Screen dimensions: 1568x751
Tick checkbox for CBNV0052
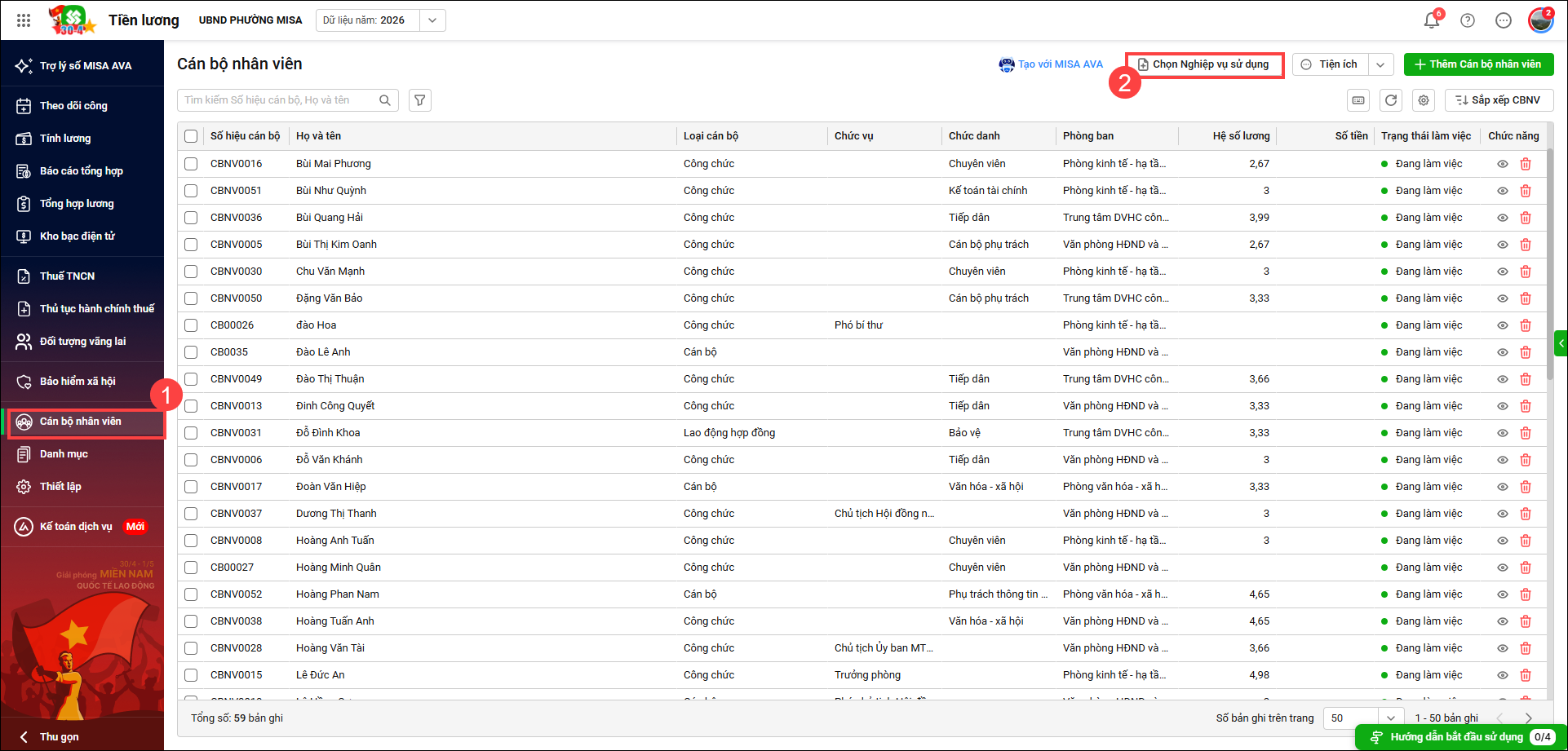coord(191,594)
